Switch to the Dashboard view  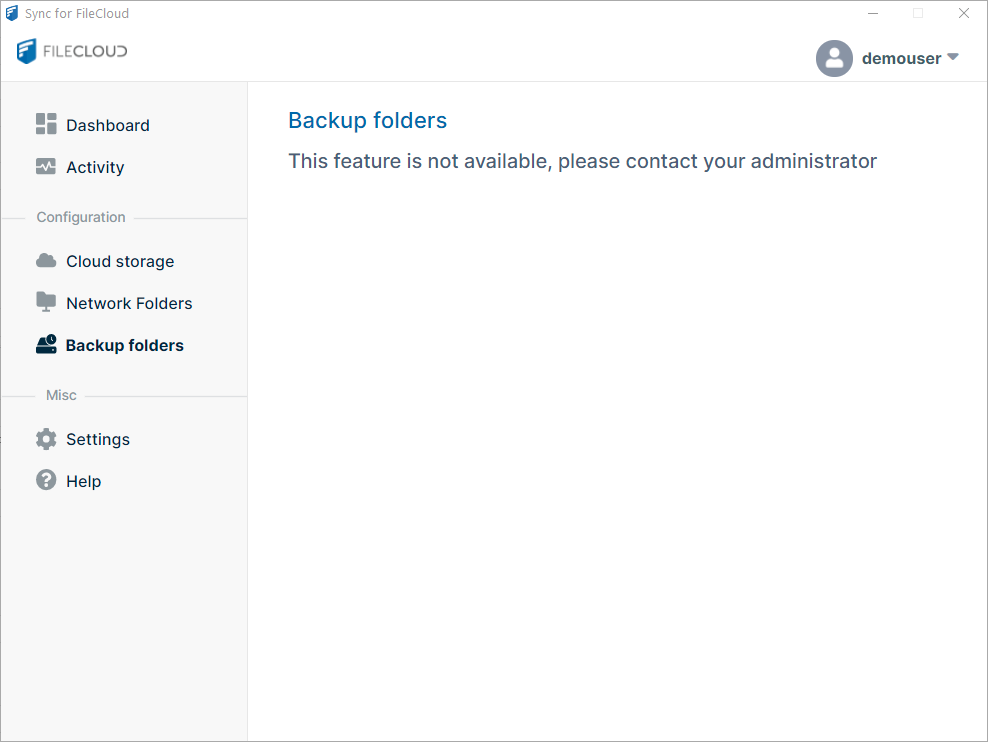tap(108, 124)
